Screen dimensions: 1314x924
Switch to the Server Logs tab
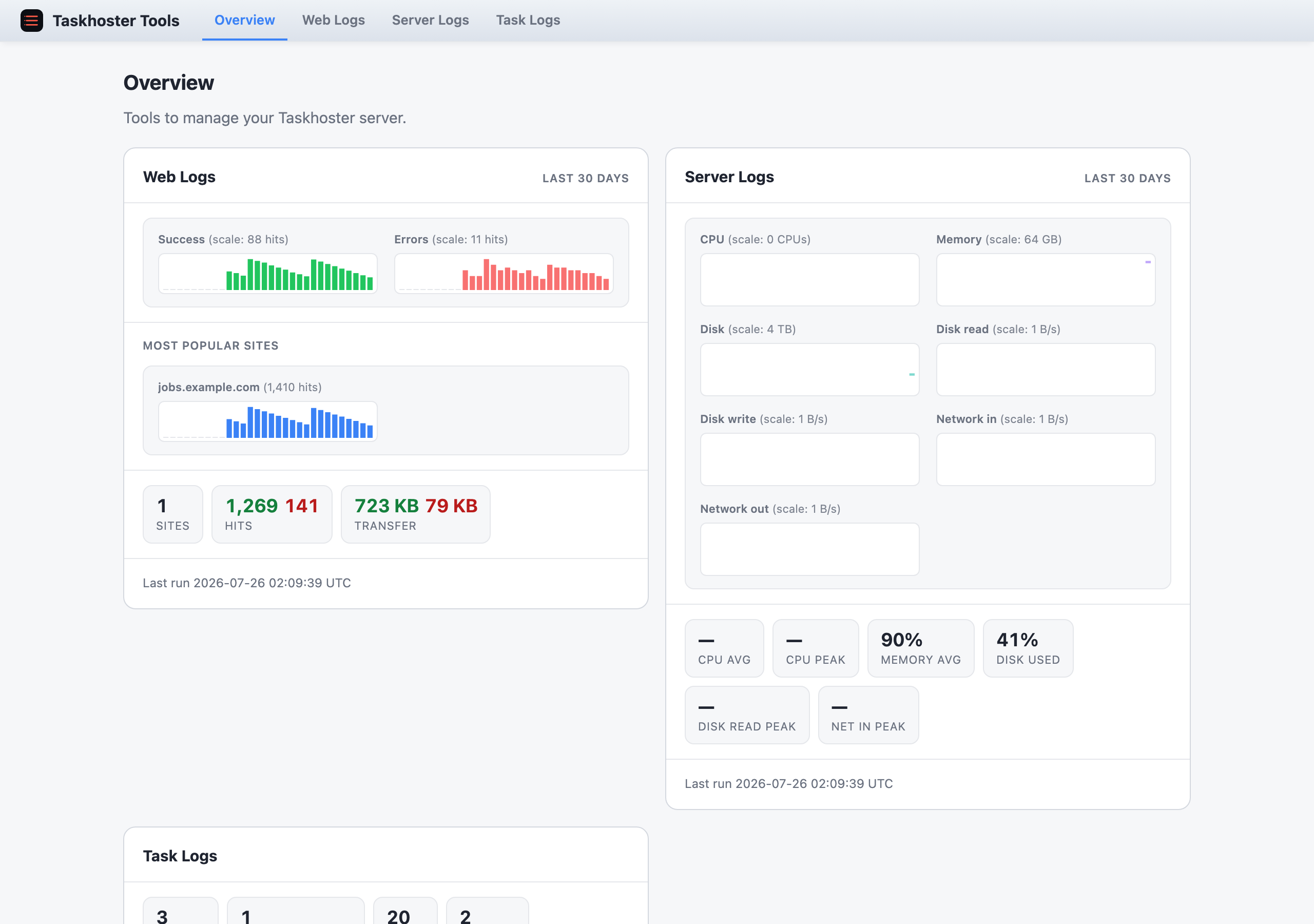pos(430,20)
